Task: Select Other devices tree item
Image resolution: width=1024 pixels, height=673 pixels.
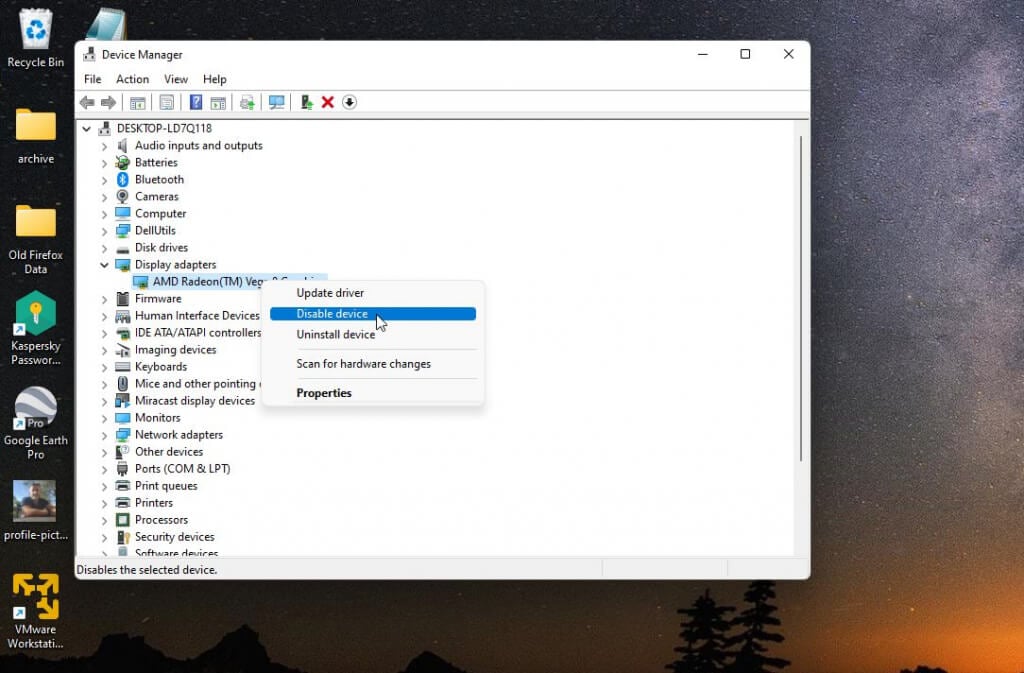Action: (168, 452)
